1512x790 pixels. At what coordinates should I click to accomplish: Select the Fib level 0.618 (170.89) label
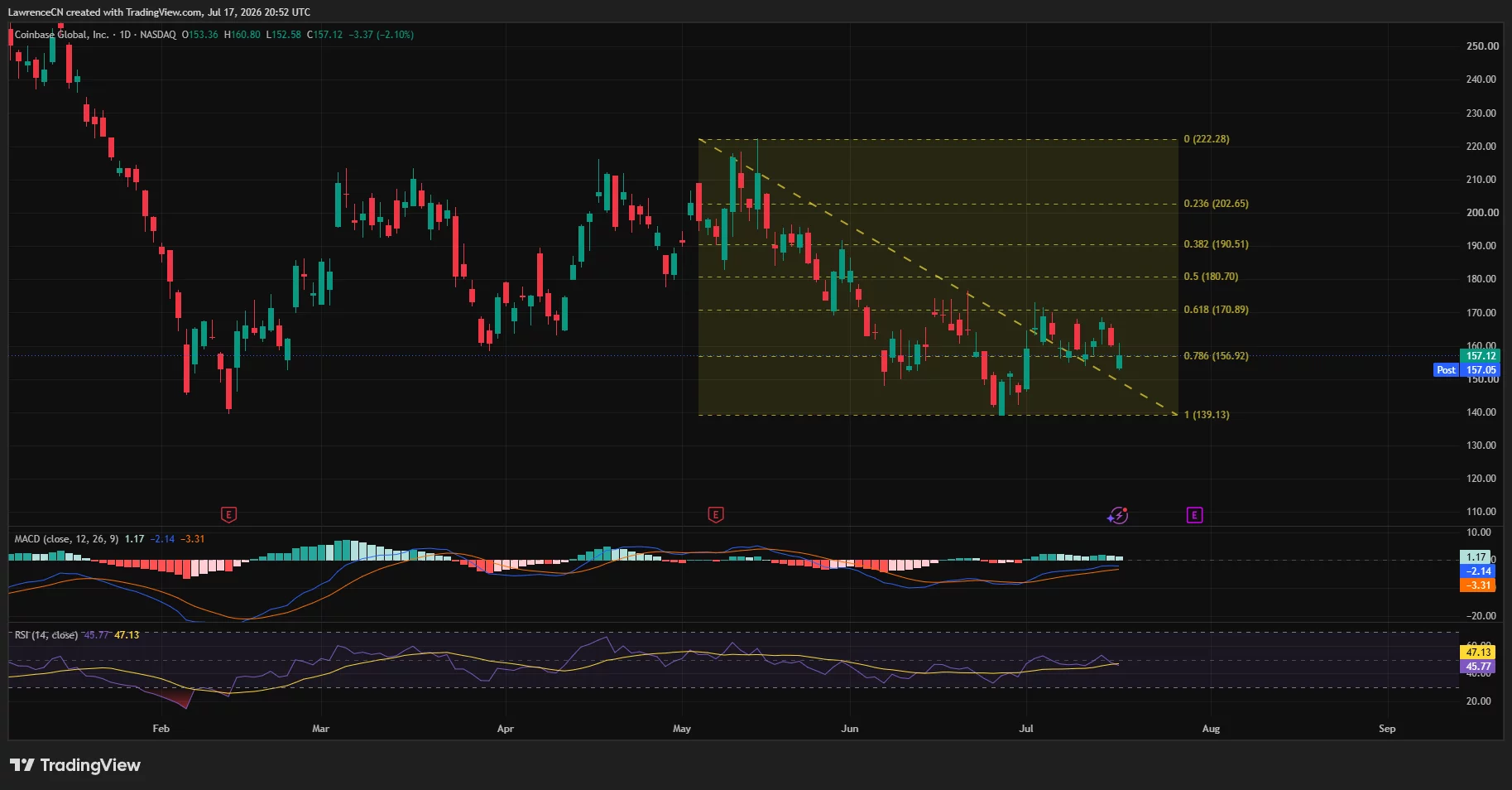point(1216,310)
